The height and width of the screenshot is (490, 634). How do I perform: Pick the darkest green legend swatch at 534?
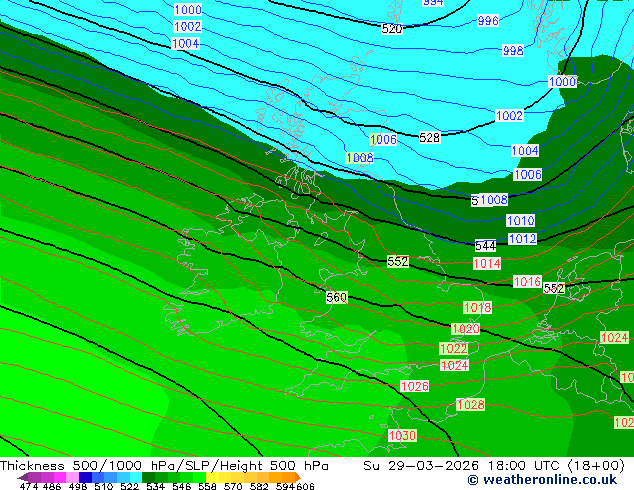148,477
